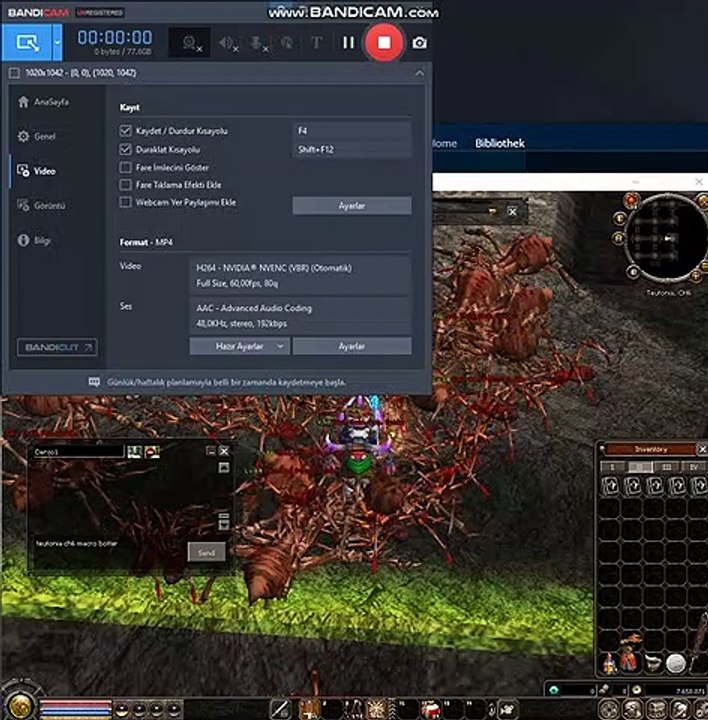708x720 pixels.
Task: Stop recording with the red button
Action: click(384, 43)
